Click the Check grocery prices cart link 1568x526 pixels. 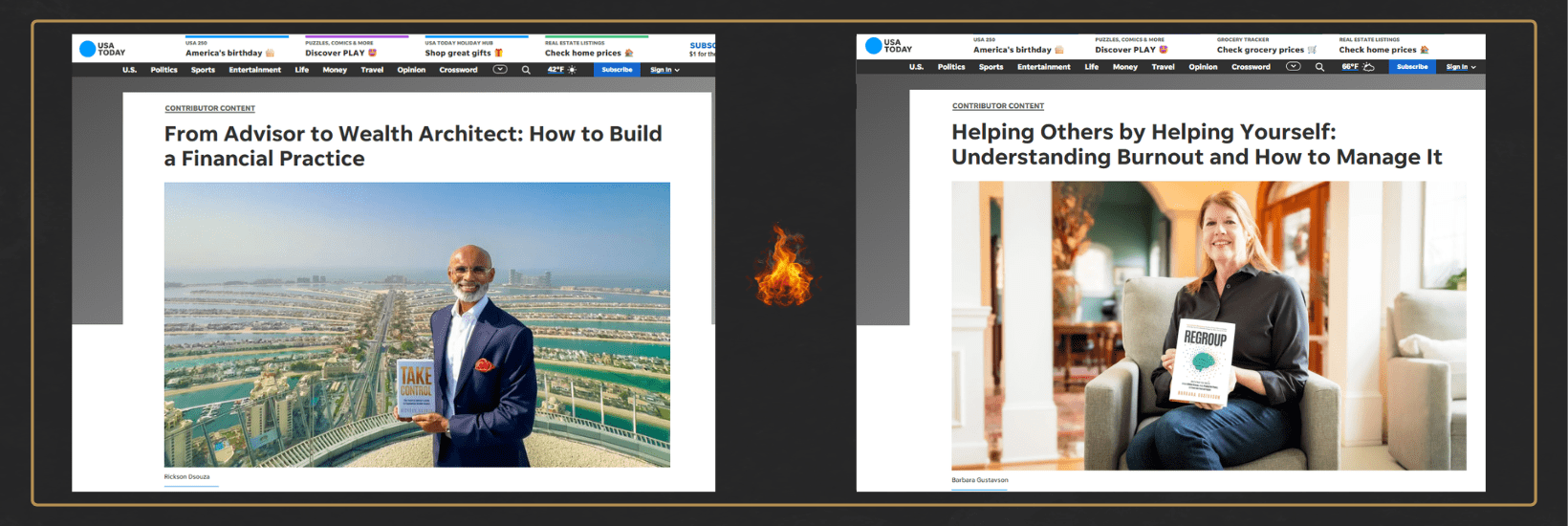1266,50
